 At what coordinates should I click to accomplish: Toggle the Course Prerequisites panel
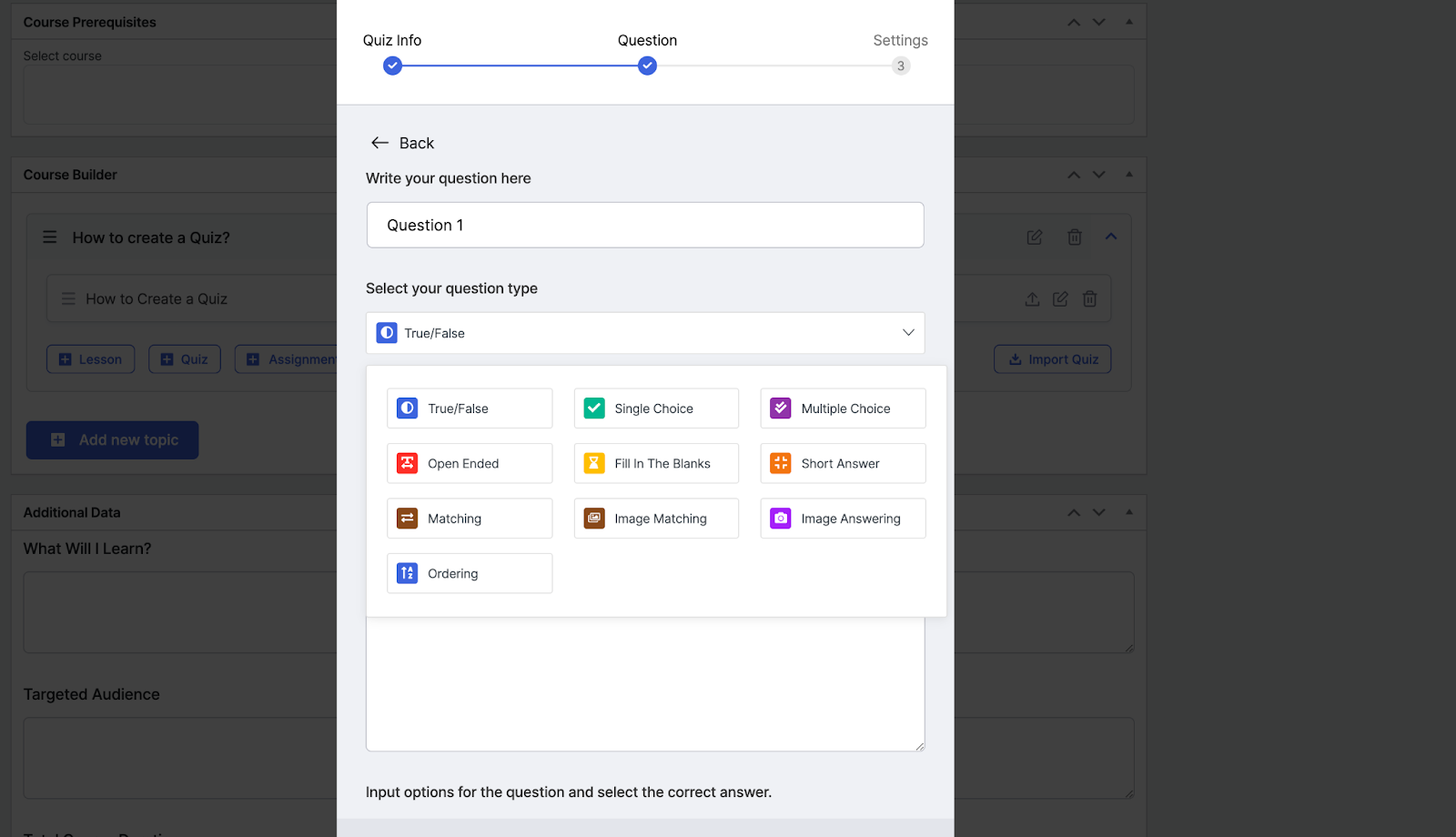1129,22
